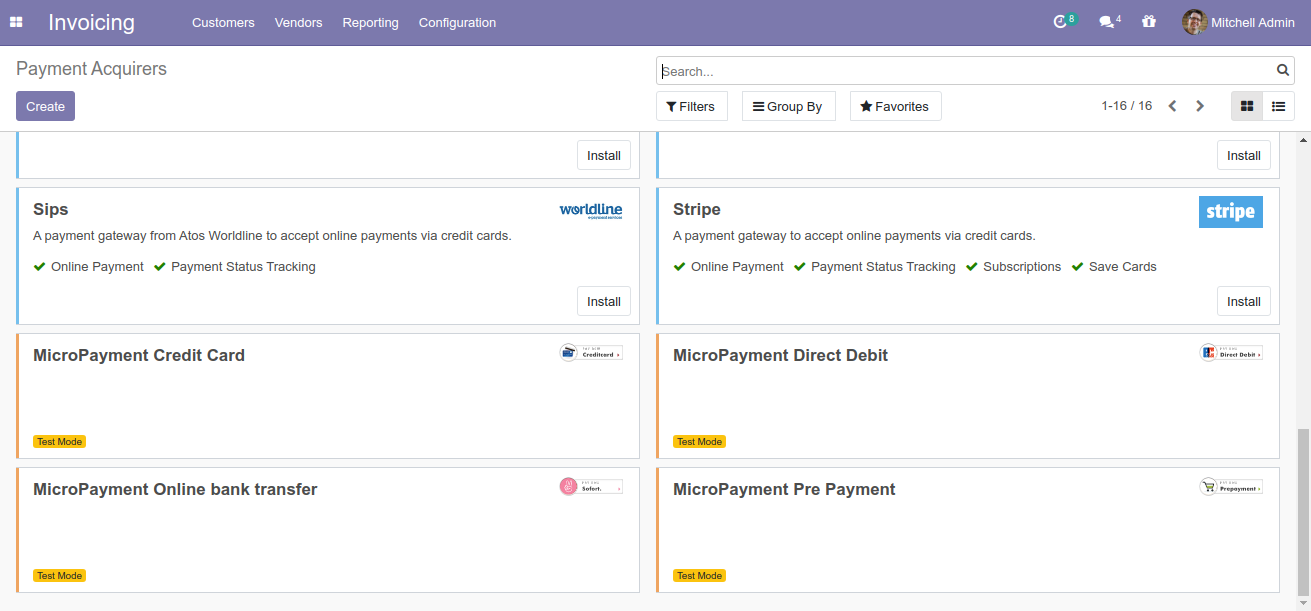Click Test Mode tag on Direct Debit card
1311x611 pixels.
(699, 441)
